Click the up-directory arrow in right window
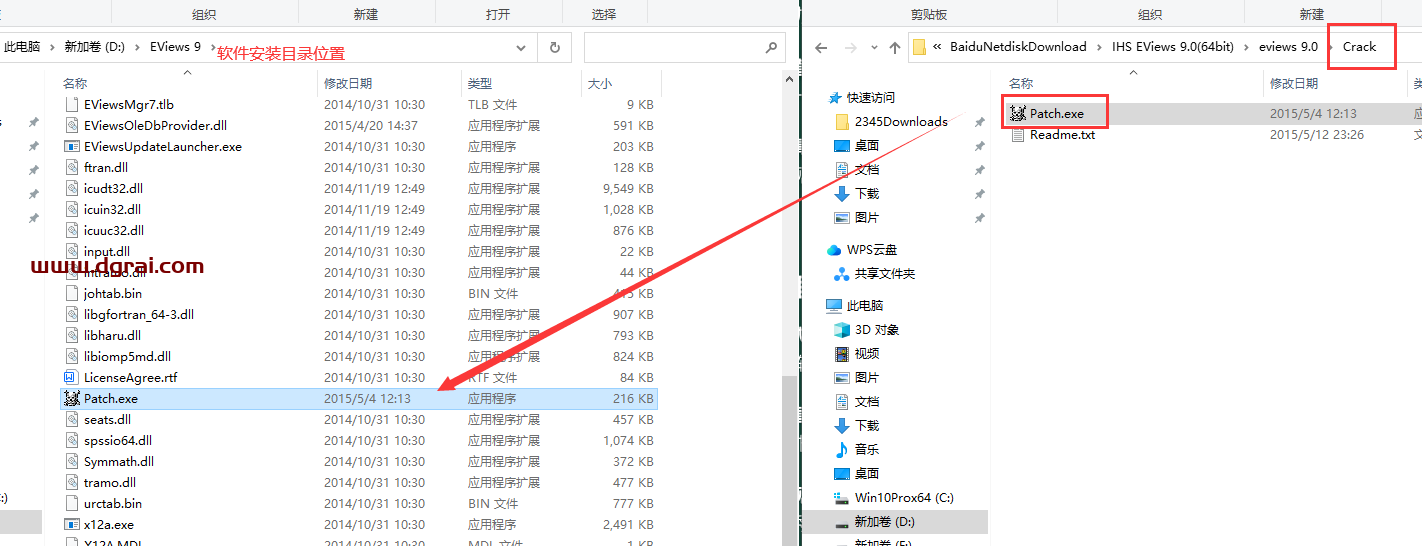The height and width of the screenshot is (546, 1422). (895, 47)
